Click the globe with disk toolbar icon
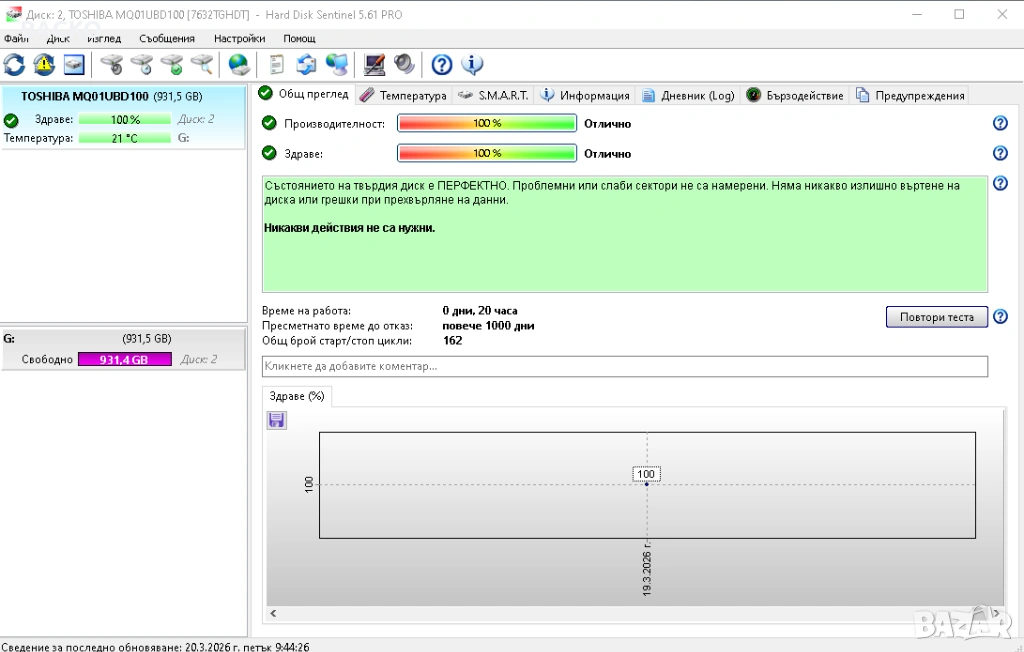The image size is (1024, 652). click(239, 65)
